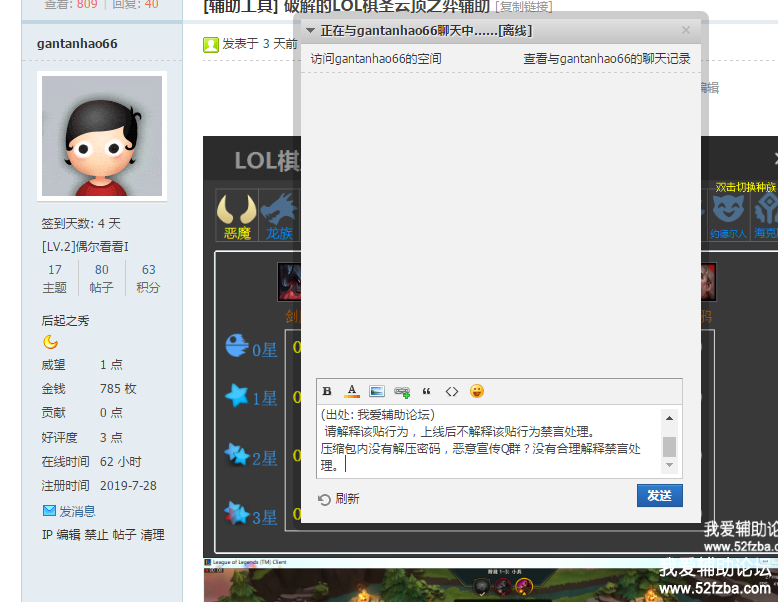The image size is (778, 602).
Task: Open the IP moderation link
Action: pyautogui.click(x=47, y=535)
